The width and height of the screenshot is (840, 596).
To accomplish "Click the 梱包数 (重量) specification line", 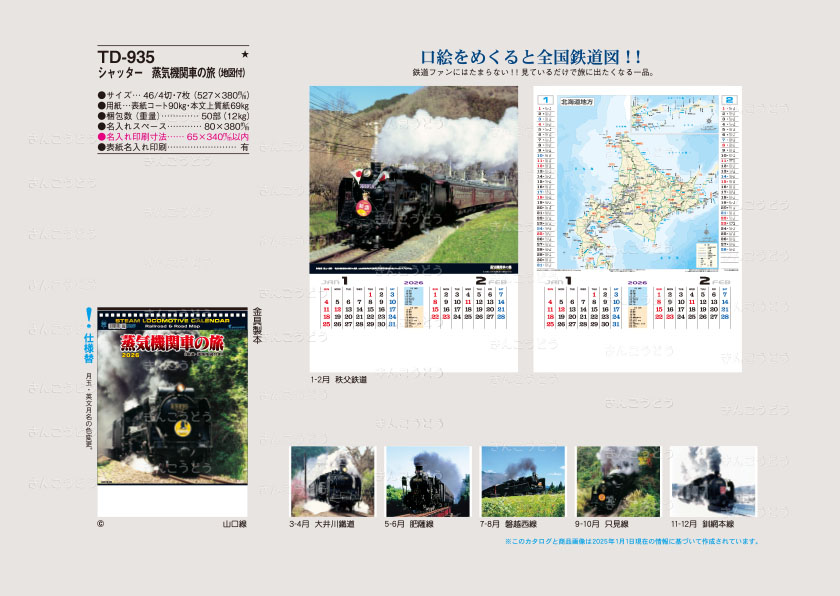I will pyautogui.click(x=174, y=116).
